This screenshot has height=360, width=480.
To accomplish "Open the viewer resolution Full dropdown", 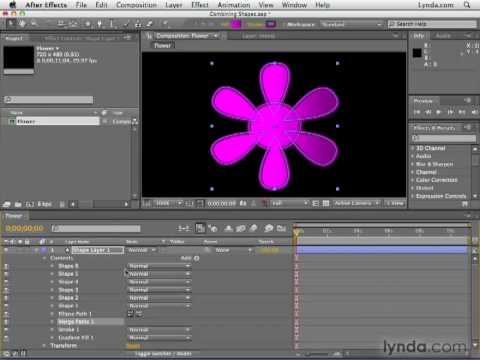I will (x=289, y=203).
